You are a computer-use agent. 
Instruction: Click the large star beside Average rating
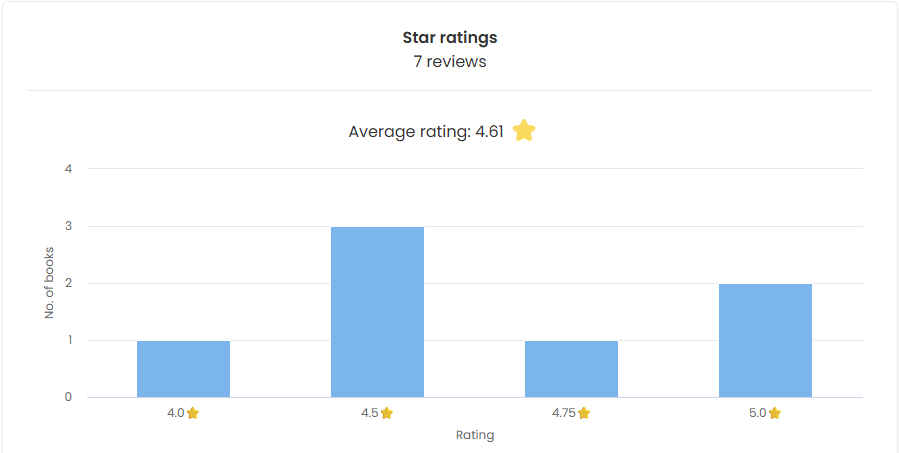click(524, 131)
